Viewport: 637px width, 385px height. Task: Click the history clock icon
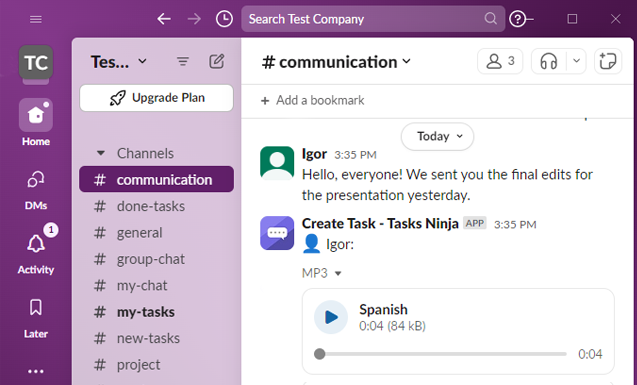pyautogui.click(x=224, y=19)
